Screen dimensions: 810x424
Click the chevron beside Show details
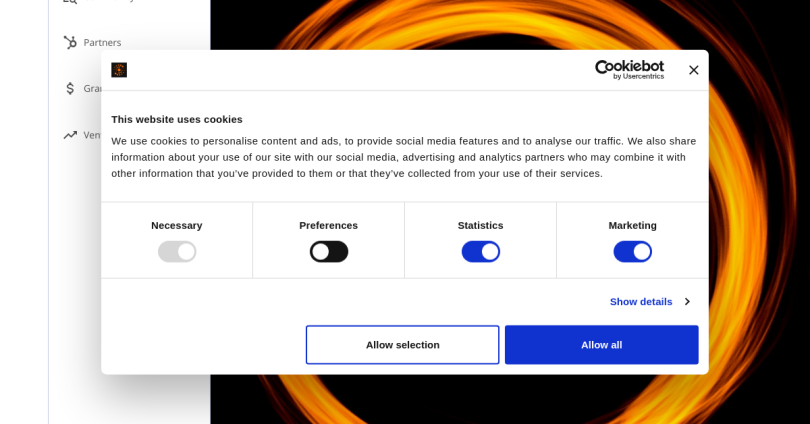pyautogui.click(x=686, y=302)
